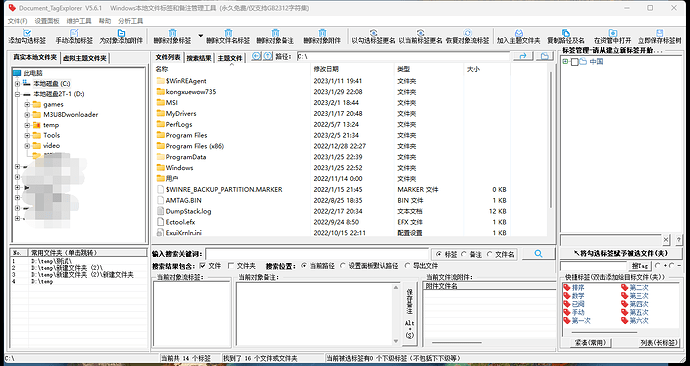690x366 pixels.
Task: Click the 路径 address field showing C:\
Action: [403, 56]
